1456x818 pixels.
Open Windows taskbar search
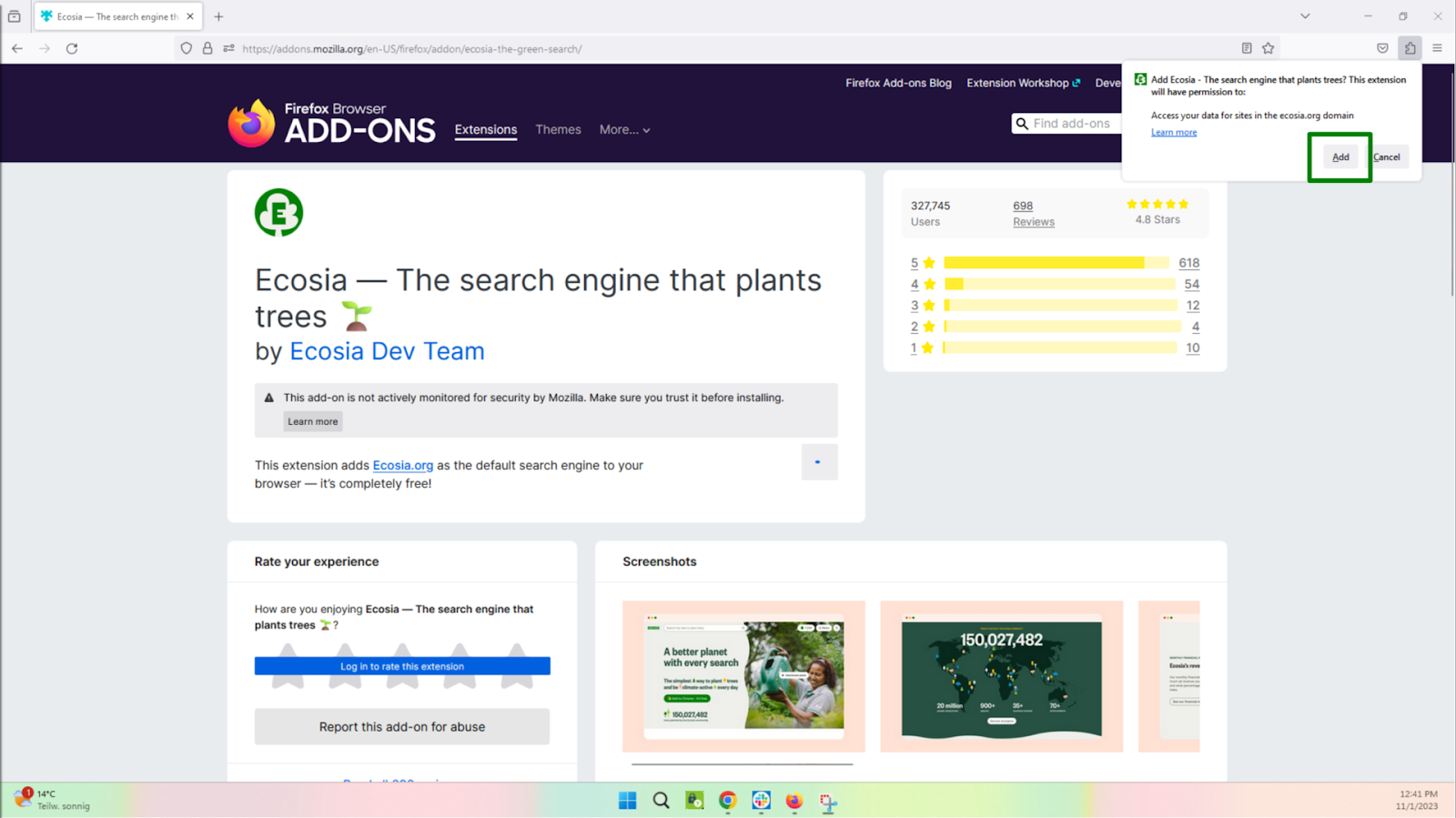point(662,801)
